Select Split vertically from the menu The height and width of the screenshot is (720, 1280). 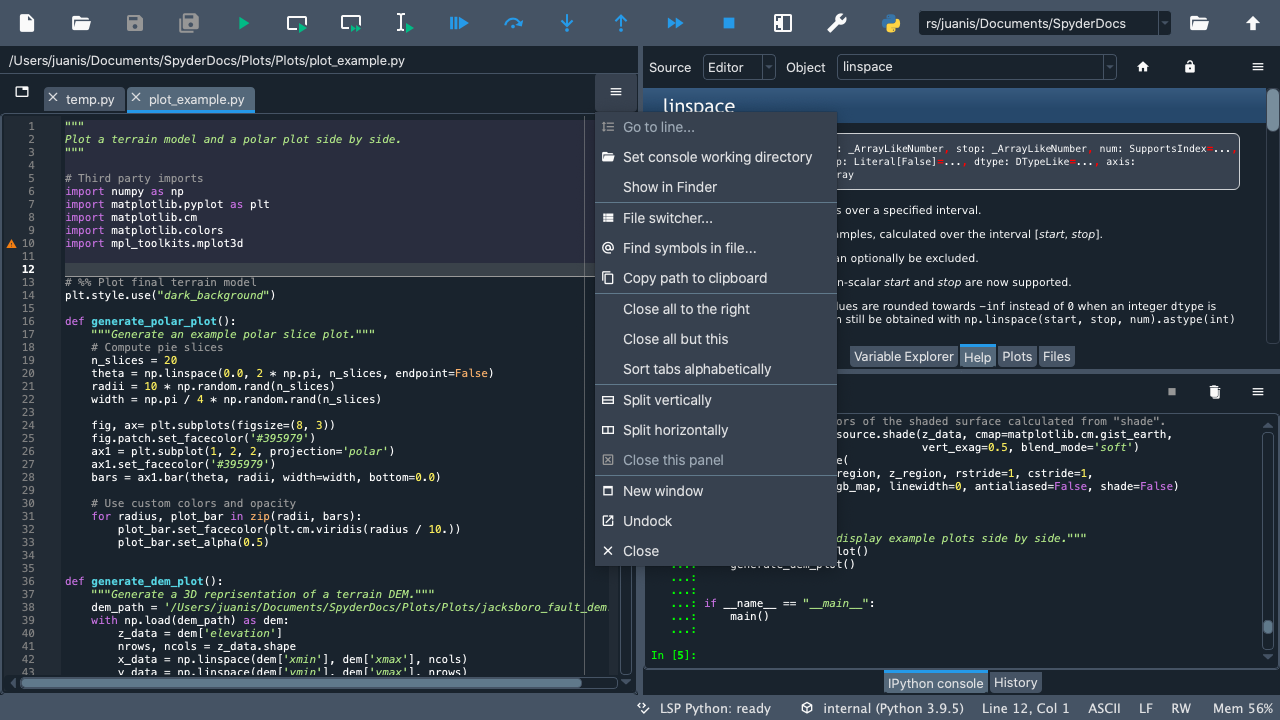coord(667,400)
